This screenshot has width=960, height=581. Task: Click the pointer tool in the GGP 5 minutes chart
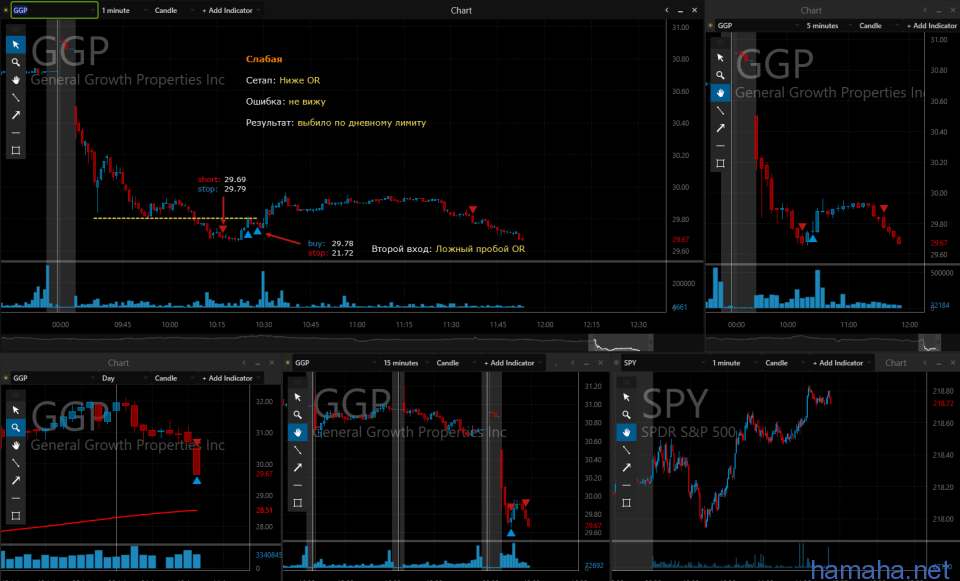[721, 58]
